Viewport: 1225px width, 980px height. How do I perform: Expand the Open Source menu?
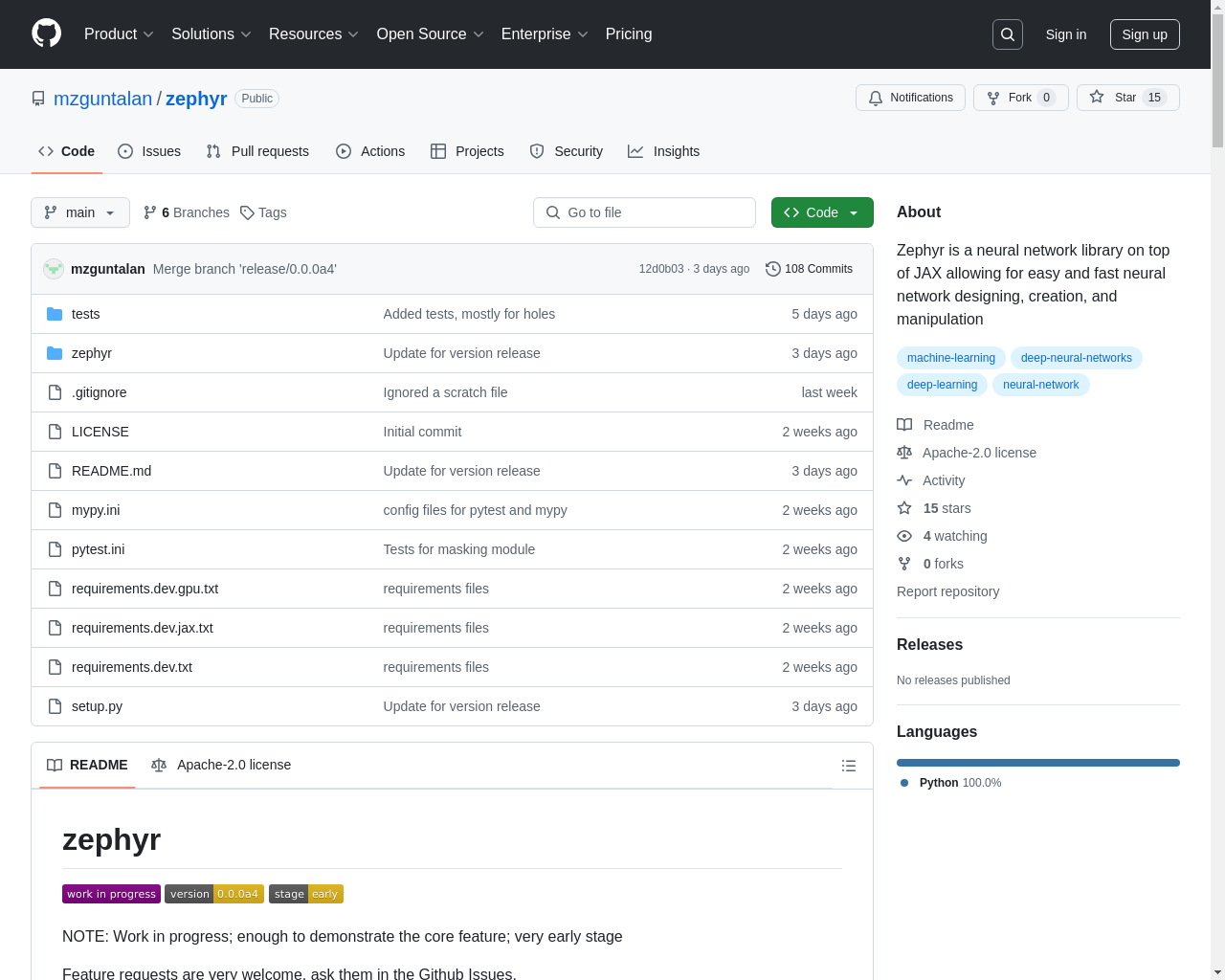(431, 34)
